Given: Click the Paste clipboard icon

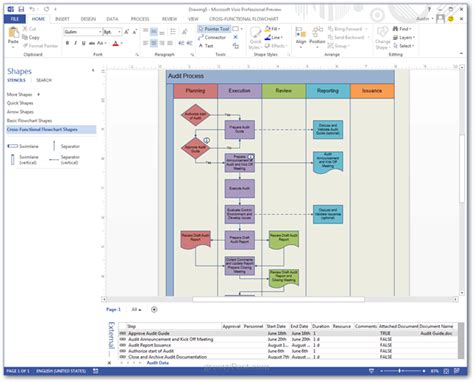Looking at the screenshot, I should pos(13,33).
